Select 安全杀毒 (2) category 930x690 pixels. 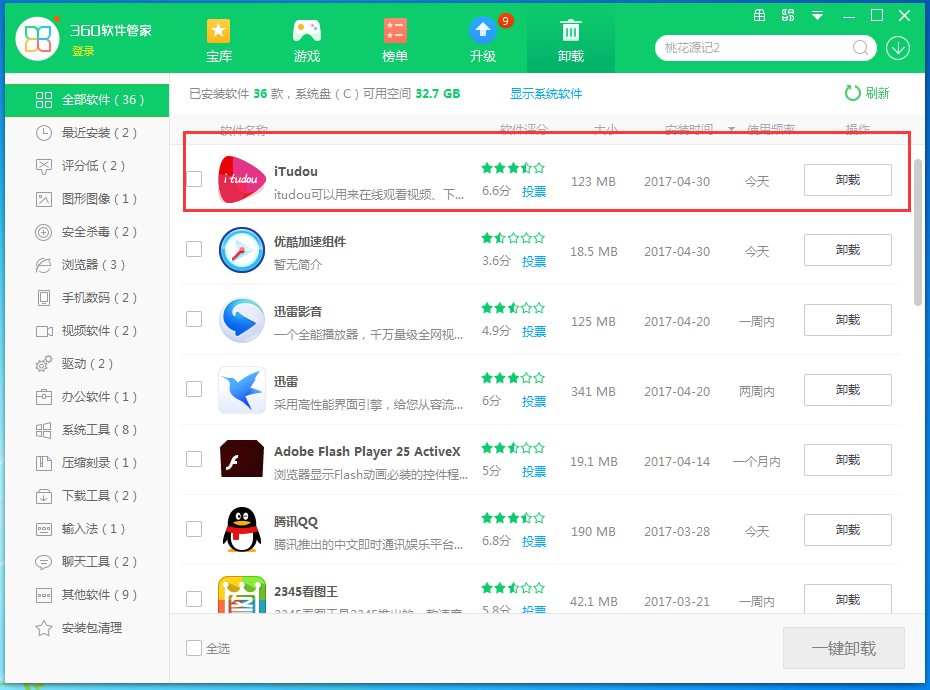click(x=87, y=232)
